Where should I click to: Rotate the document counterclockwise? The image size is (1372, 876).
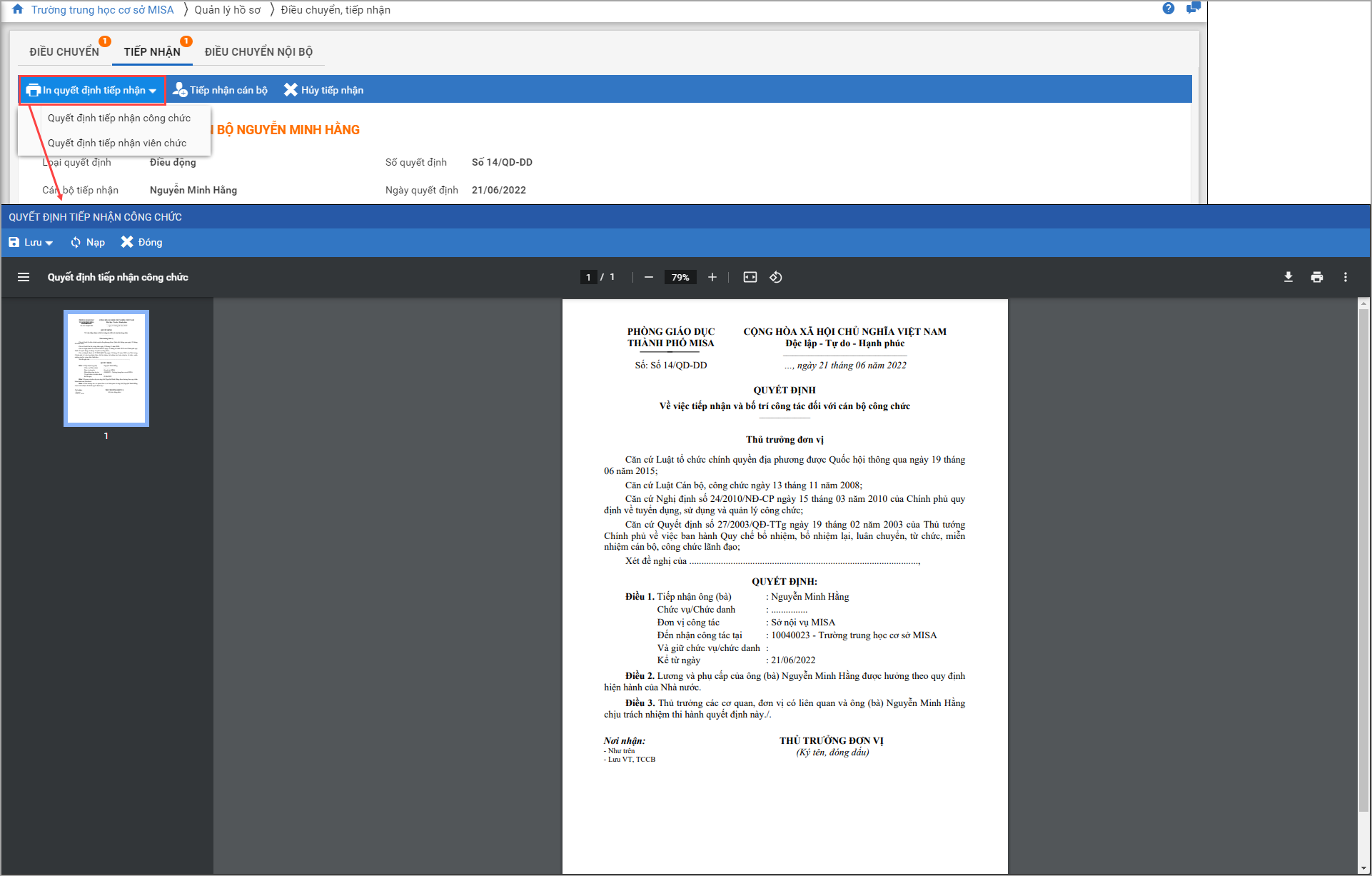[776, 277]
